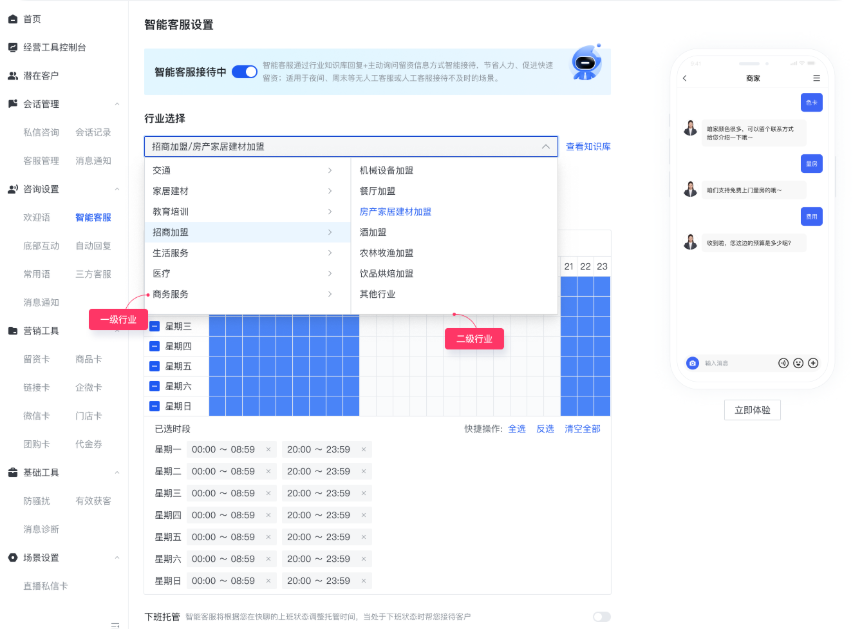The width and height of the screenshot is (862, 629).
Task: Open the phone preview hamburger menu
Action: 816,78
